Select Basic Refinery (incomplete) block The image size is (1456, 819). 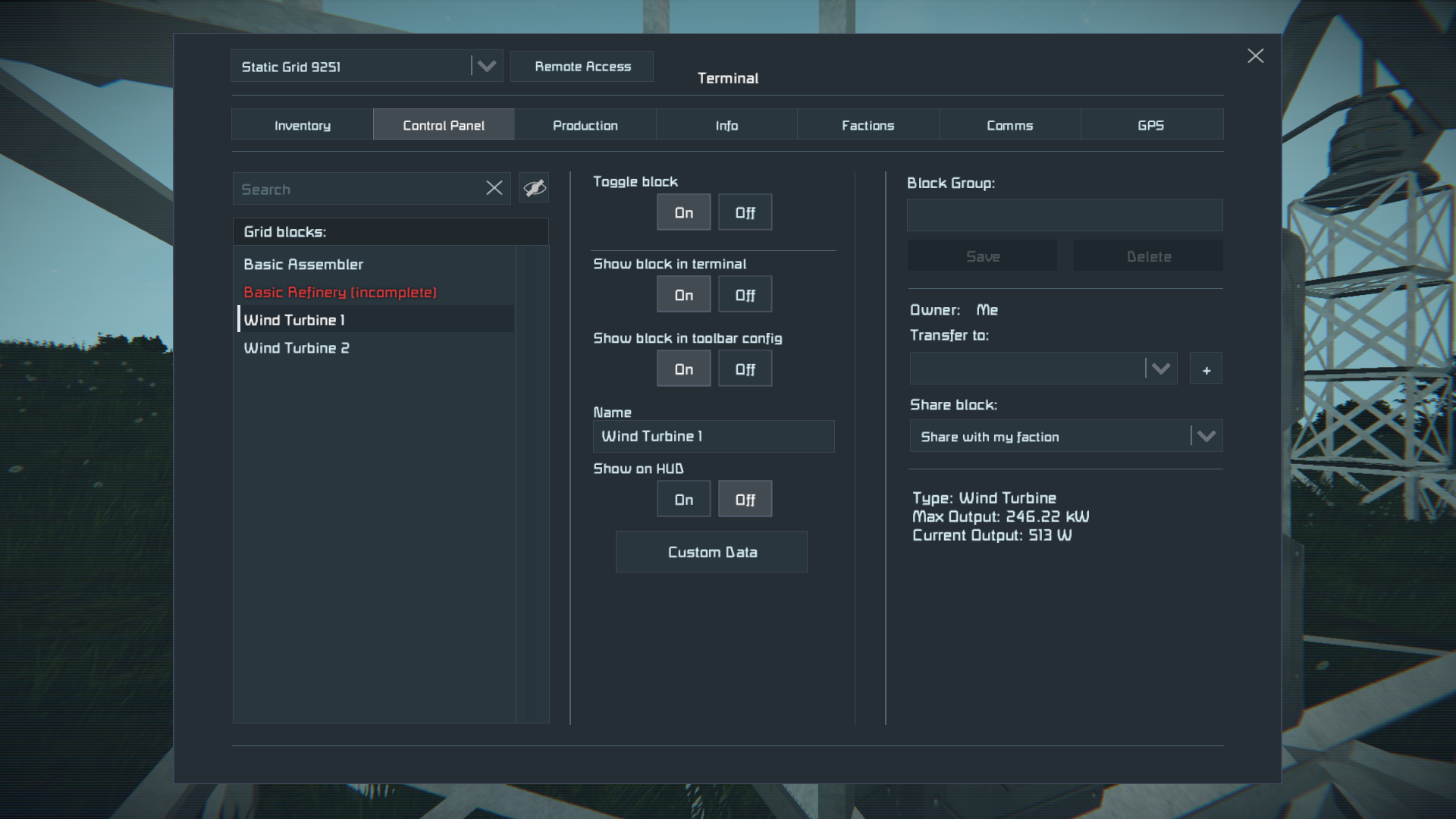[340, 293]
